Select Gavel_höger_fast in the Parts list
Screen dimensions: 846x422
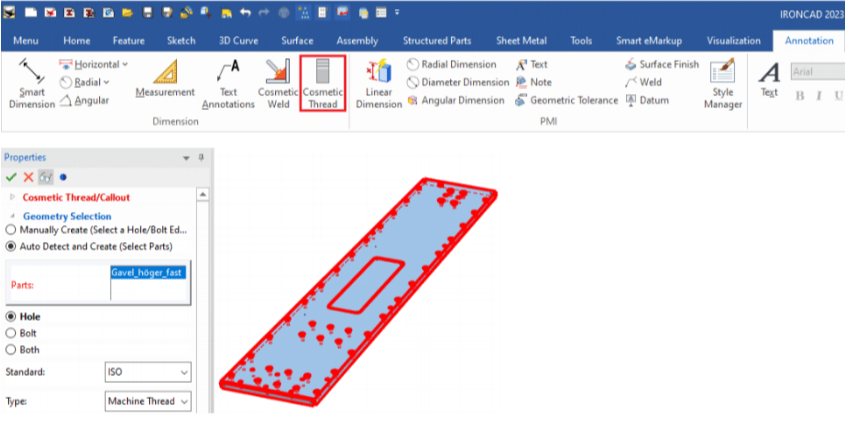click(148, 273)
